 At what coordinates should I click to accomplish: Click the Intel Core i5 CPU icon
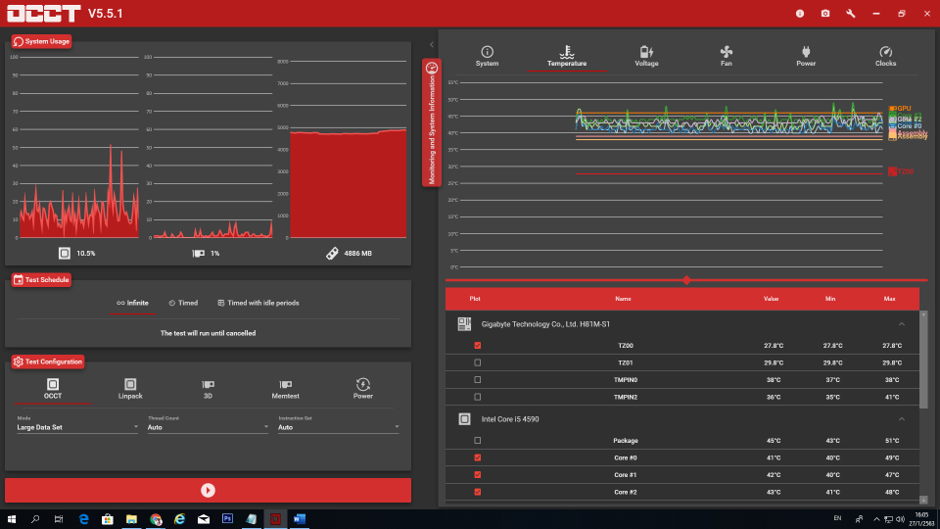(x=465, y=419)
